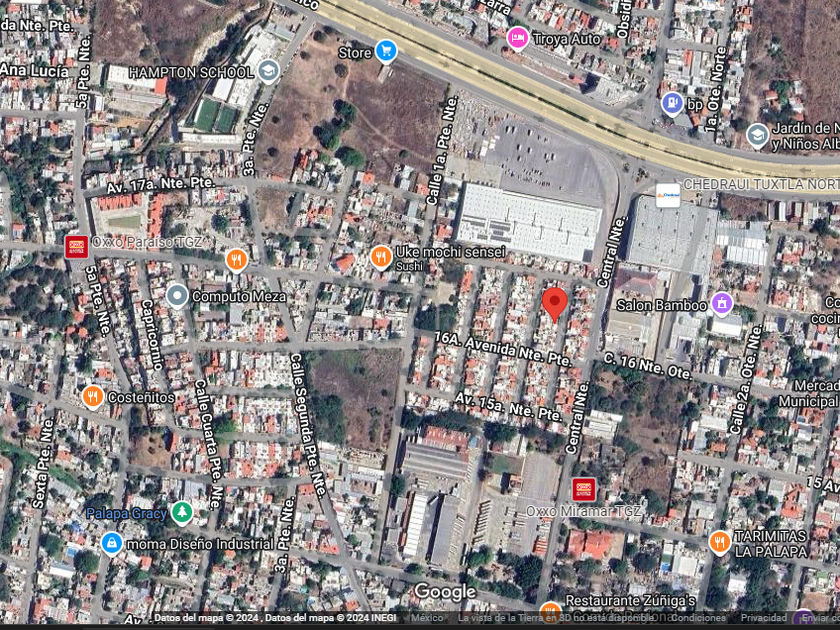Click the Costeñitos label

(141, 398)
